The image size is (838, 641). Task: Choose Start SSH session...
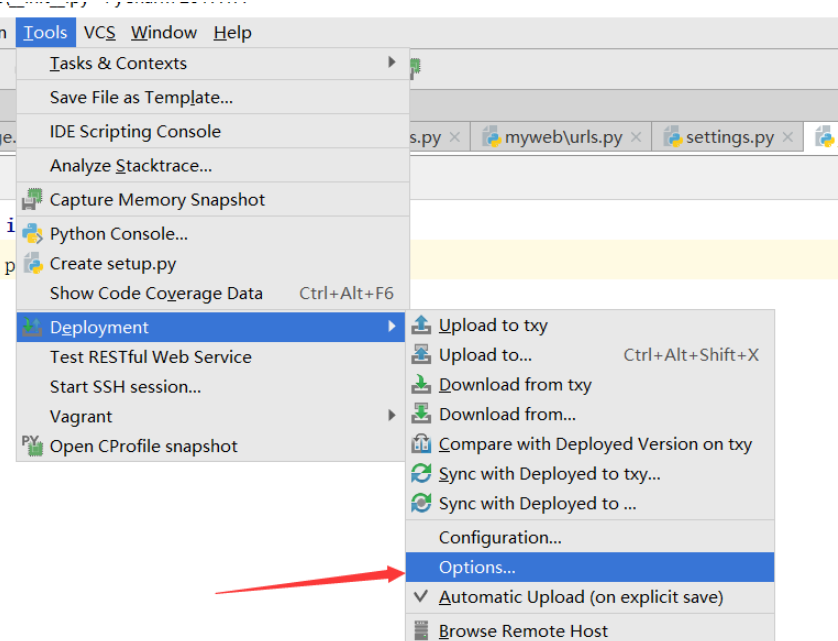coord(125,387)
